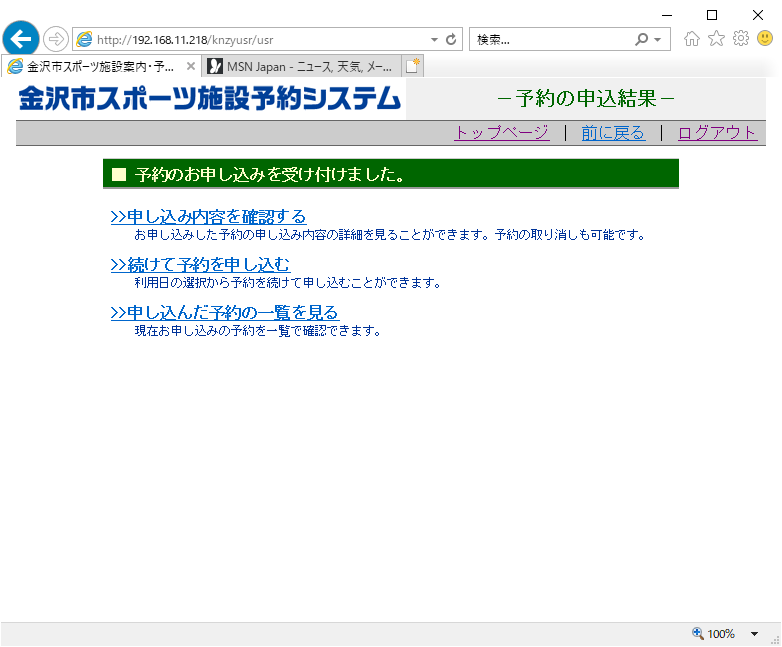Click the ログアウト link

[x=717, y=133]
